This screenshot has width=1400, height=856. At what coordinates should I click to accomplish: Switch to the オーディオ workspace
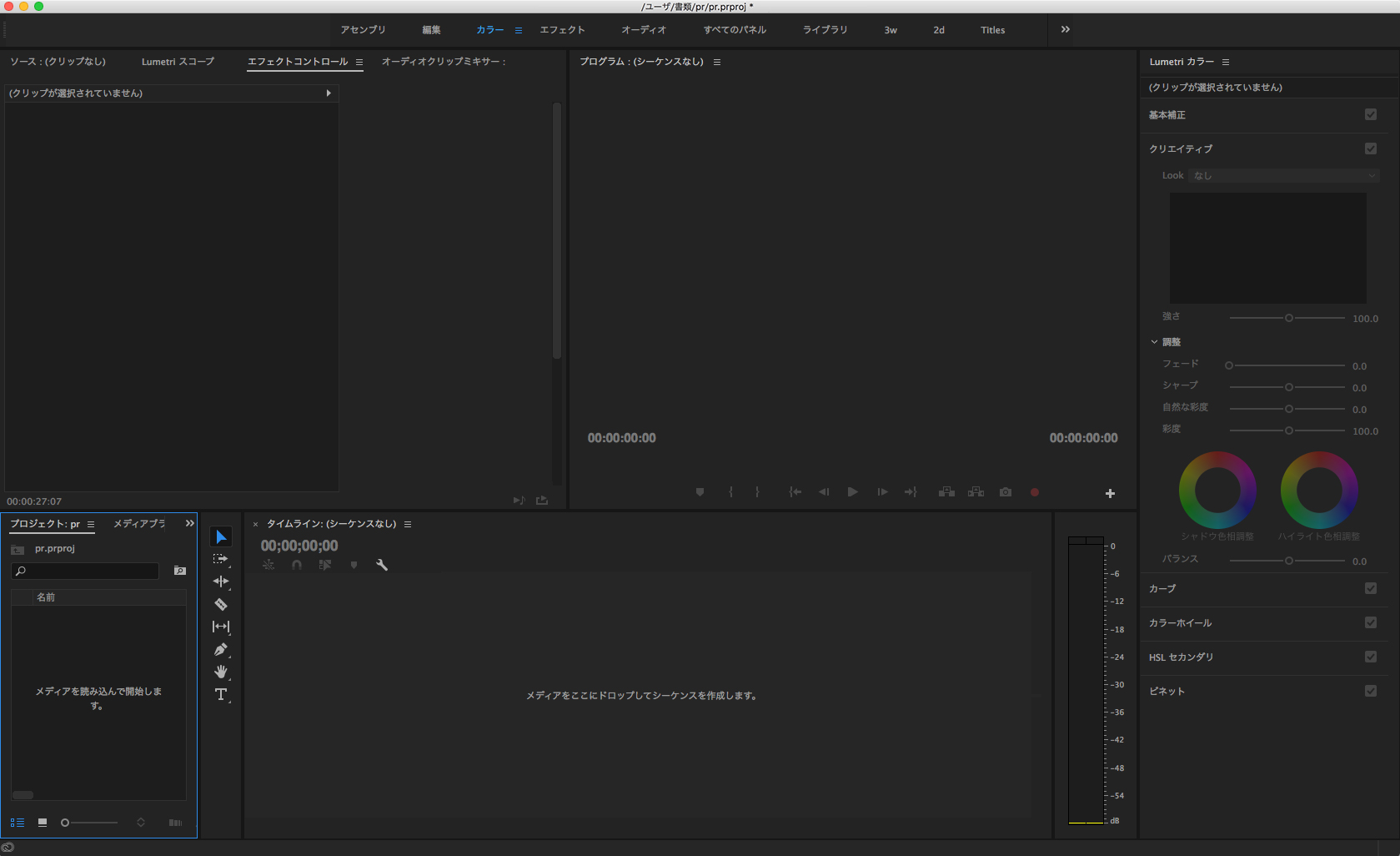point(644,30)
